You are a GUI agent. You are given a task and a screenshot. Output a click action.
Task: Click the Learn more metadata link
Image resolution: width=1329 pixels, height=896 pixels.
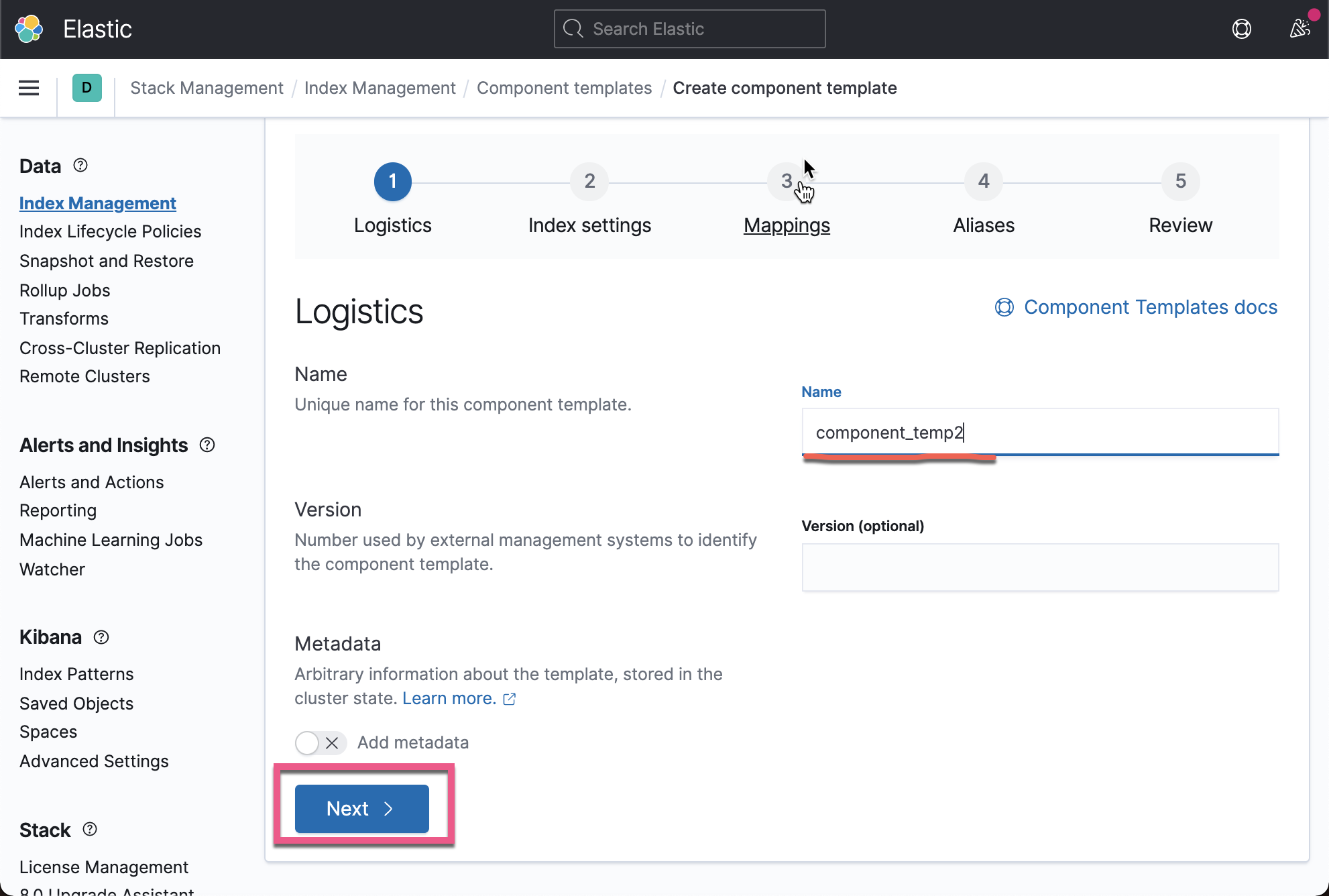[449, 698]
